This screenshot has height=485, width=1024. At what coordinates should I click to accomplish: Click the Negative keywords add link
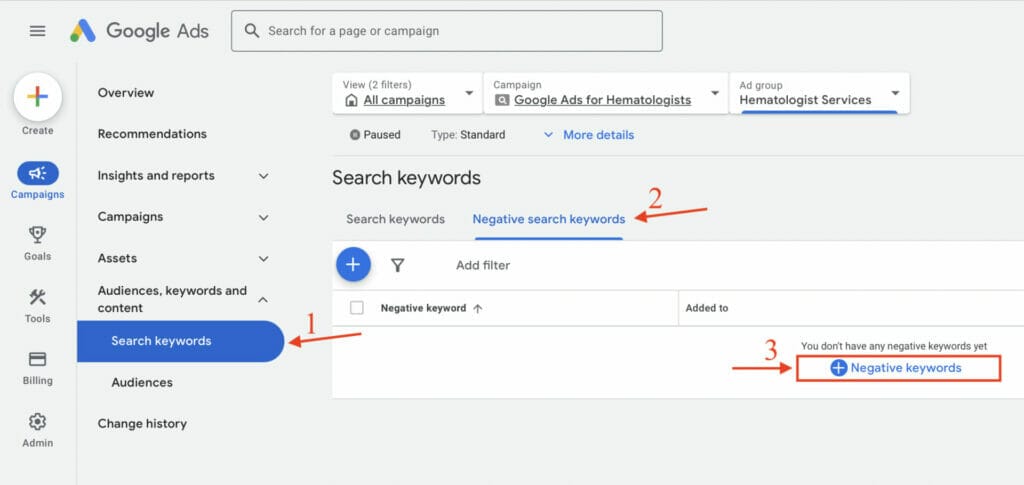tap(897, 368)
